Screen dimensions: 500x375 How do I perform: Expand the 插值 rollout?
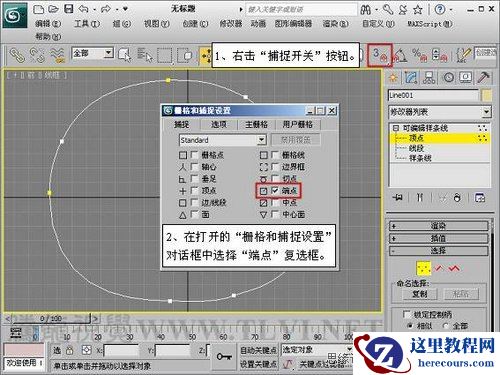pos(438,239)
